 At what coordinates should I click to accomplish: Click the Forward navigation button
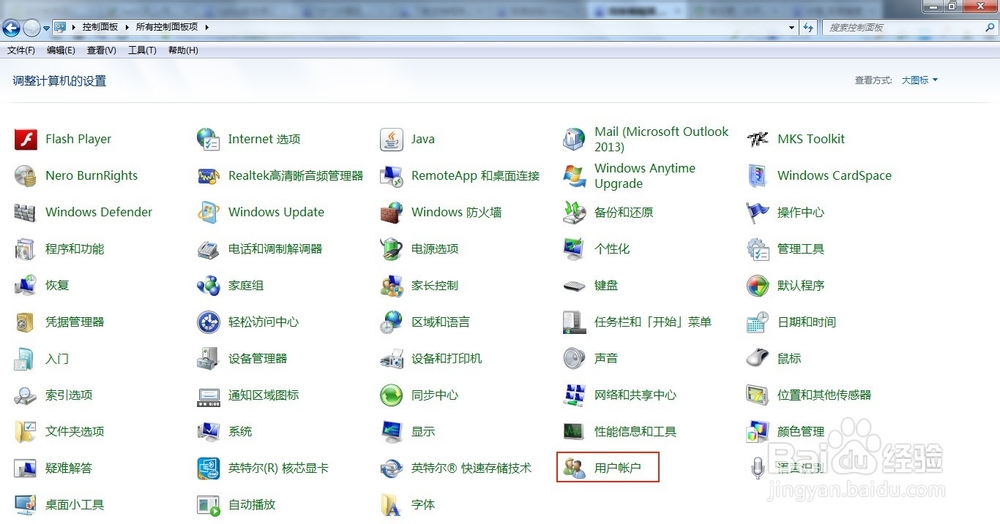(31, 27)
